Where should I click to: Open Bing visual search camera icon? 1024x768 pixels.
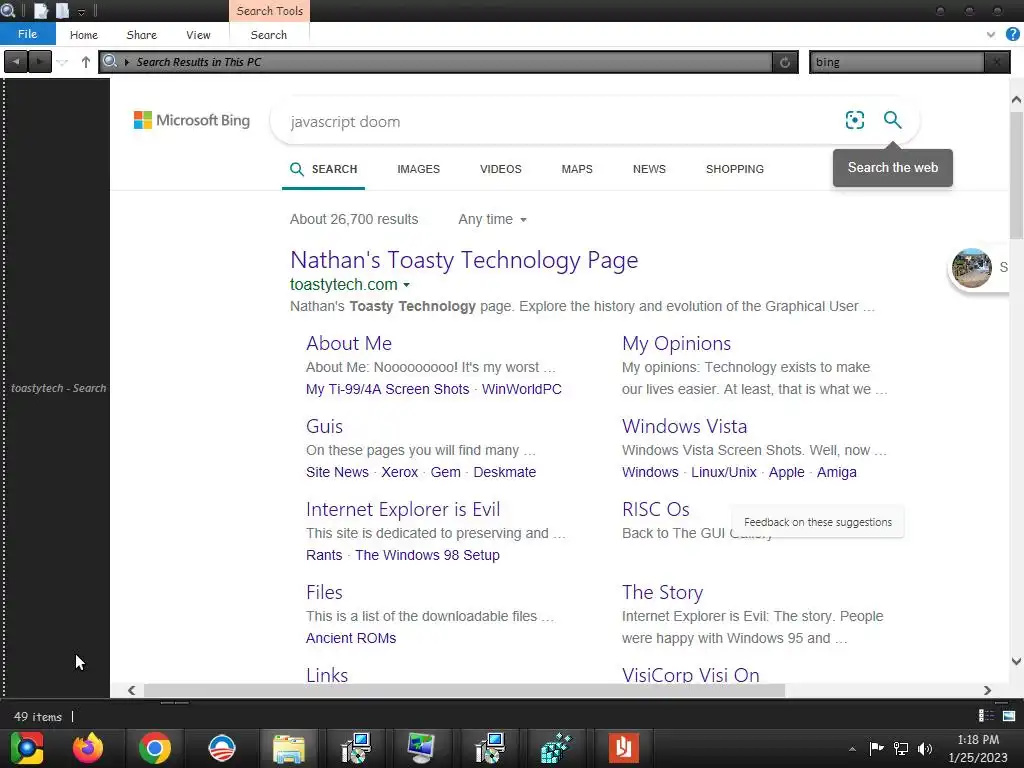coord(854,120)
